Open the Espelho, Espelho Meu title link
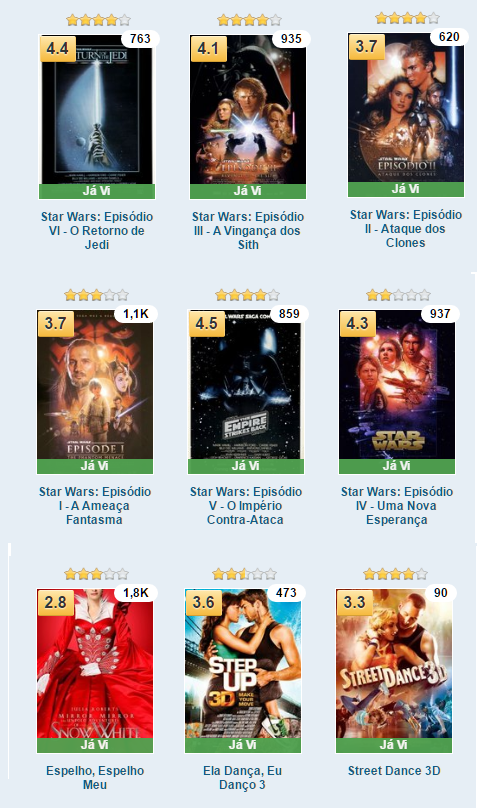This screenshot has width=477, height=808. tap(95, 778)
